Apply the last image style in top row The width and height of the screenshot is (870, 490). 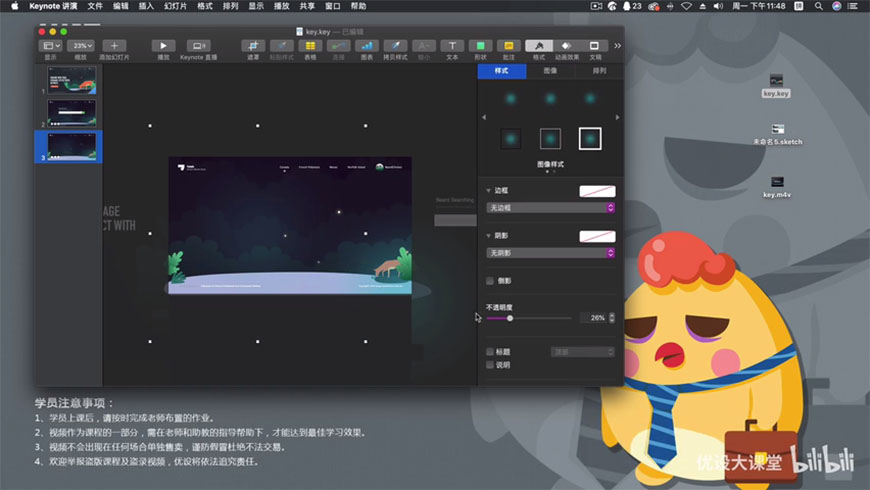[590, 99]
